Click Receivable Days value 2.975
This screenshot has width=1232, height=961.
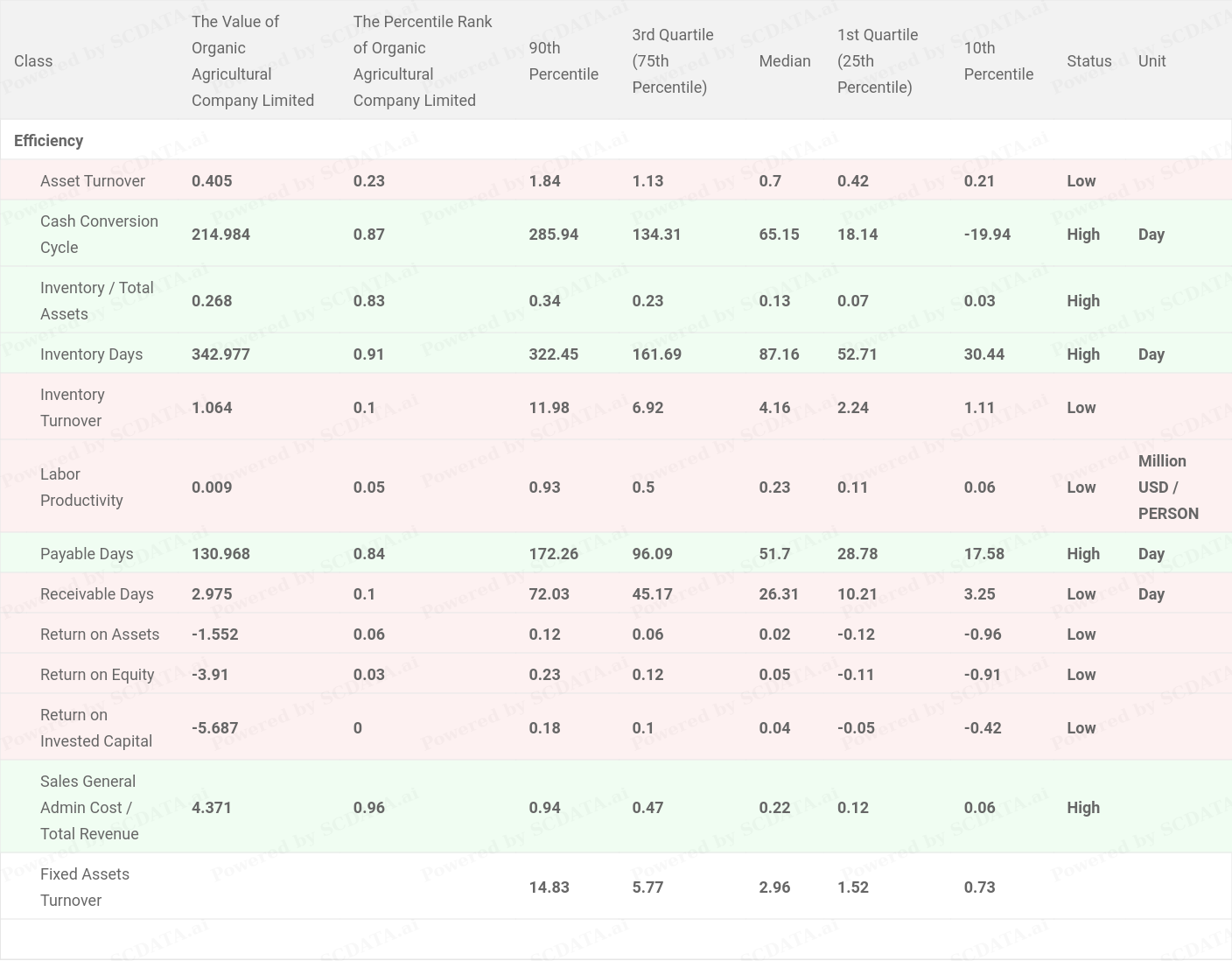coord(212,593)
